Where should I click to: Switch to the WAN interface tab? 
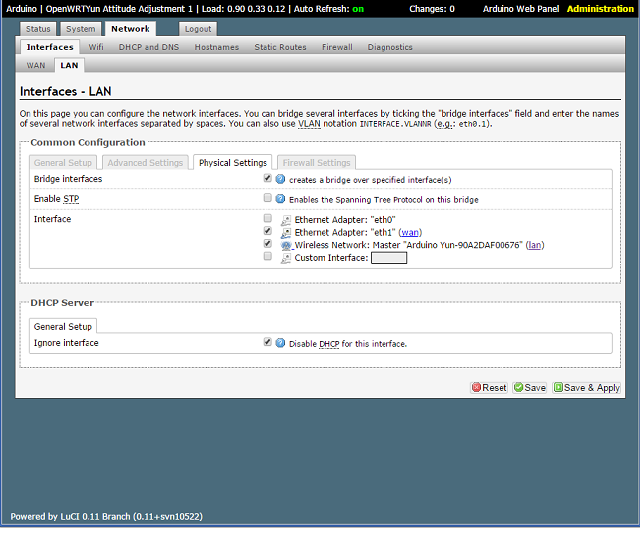click(36, 65)
